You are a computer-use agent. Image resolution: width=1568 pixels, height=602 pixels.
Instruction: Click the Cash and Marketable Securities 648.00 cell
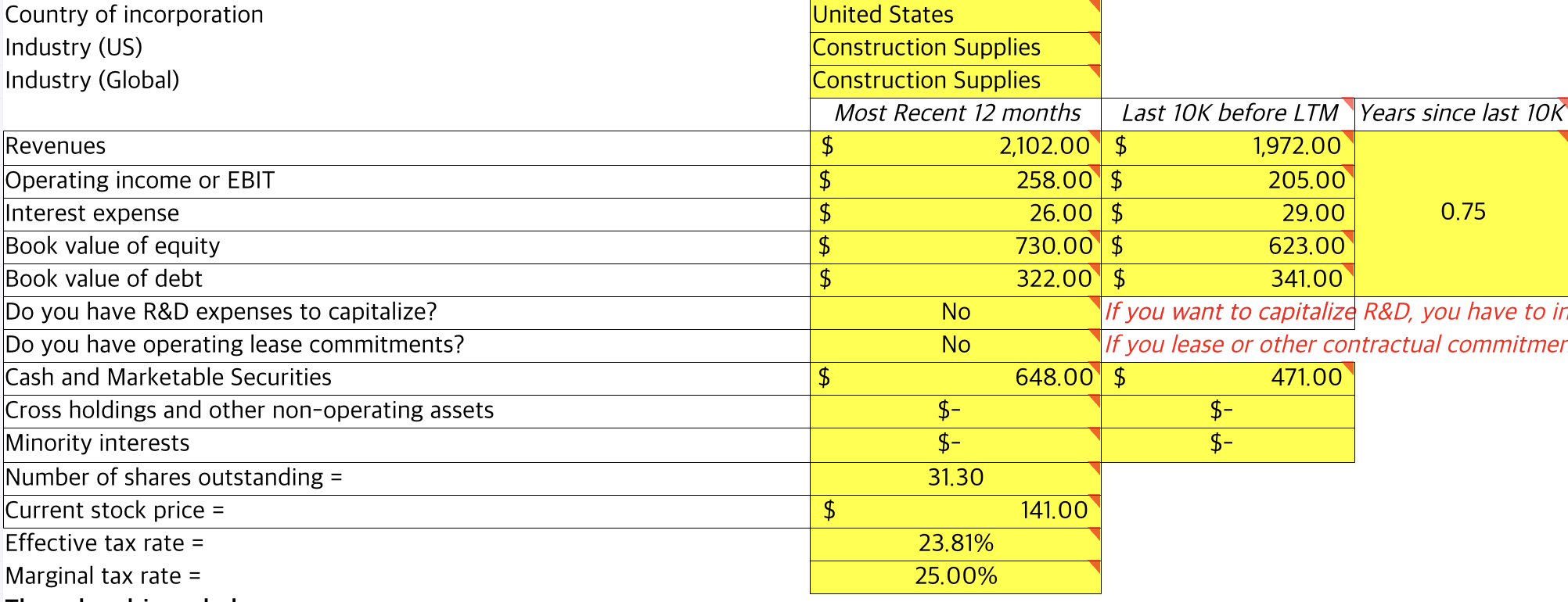[x=955, y=378]
